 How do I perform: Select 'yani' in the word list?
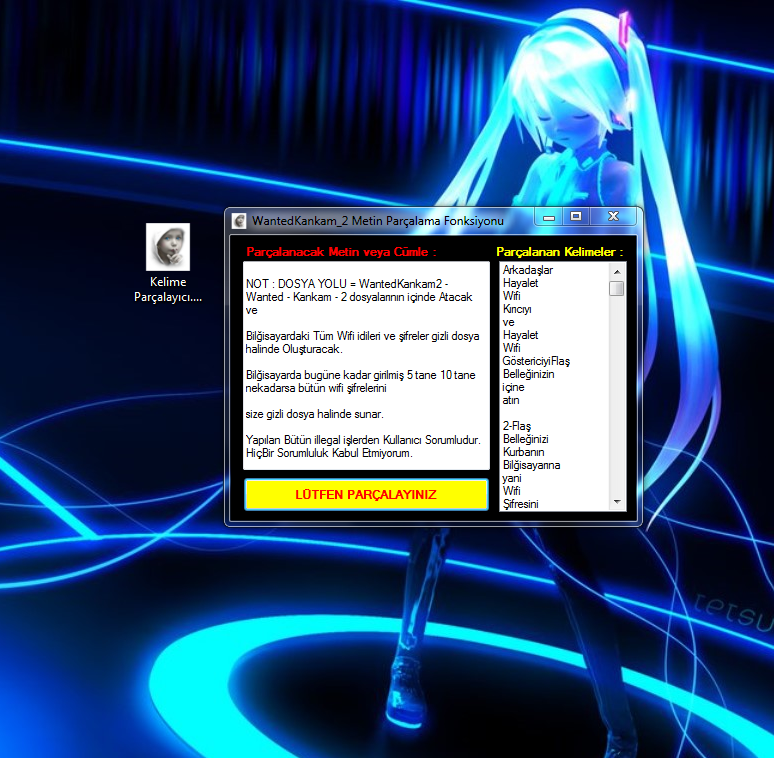pyautogui.click(x=511, y=478)
